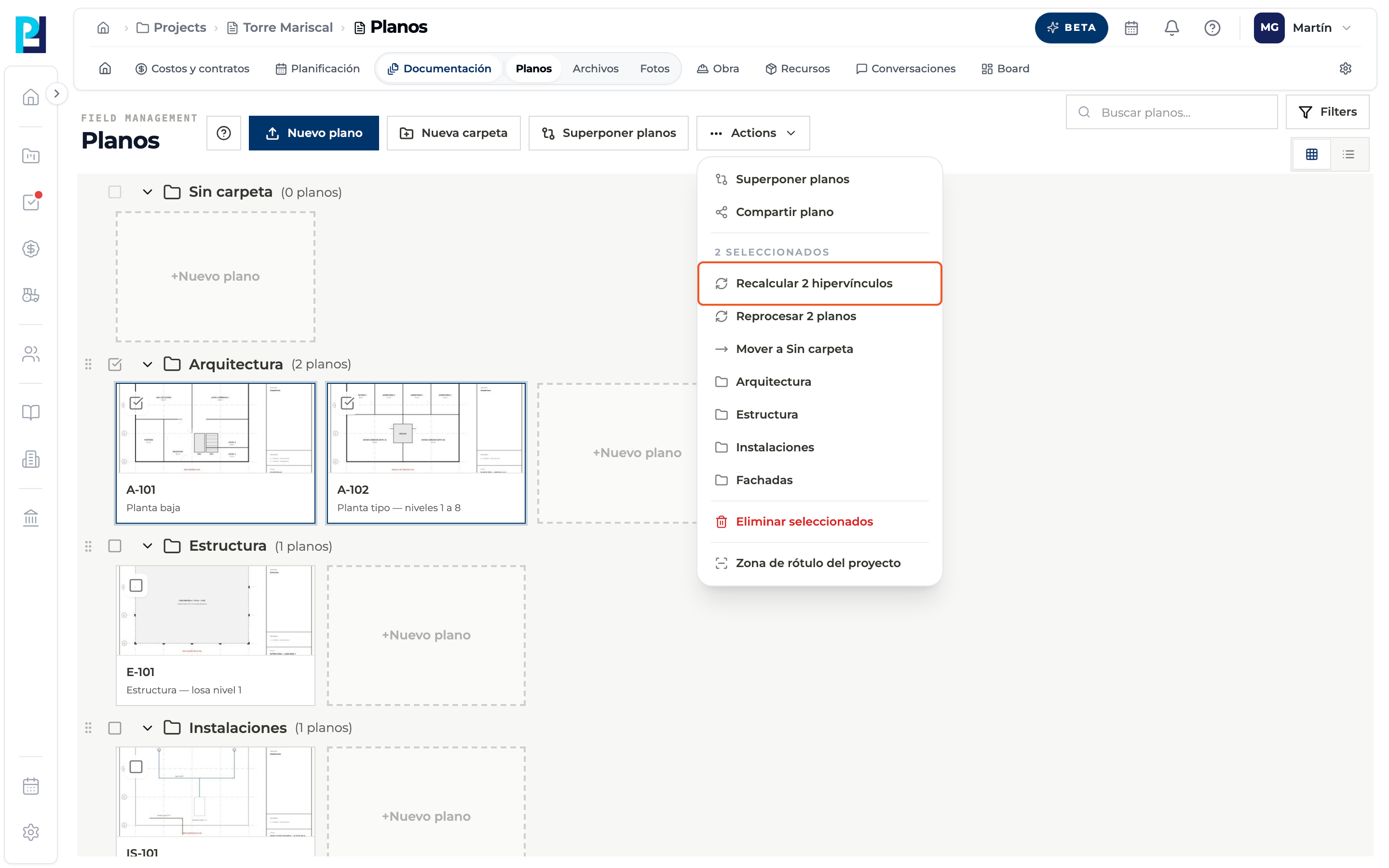This screenshot has height=868, width=1389.
Task: Select Mover a Sin carpeta
Action: pos(819,349)
